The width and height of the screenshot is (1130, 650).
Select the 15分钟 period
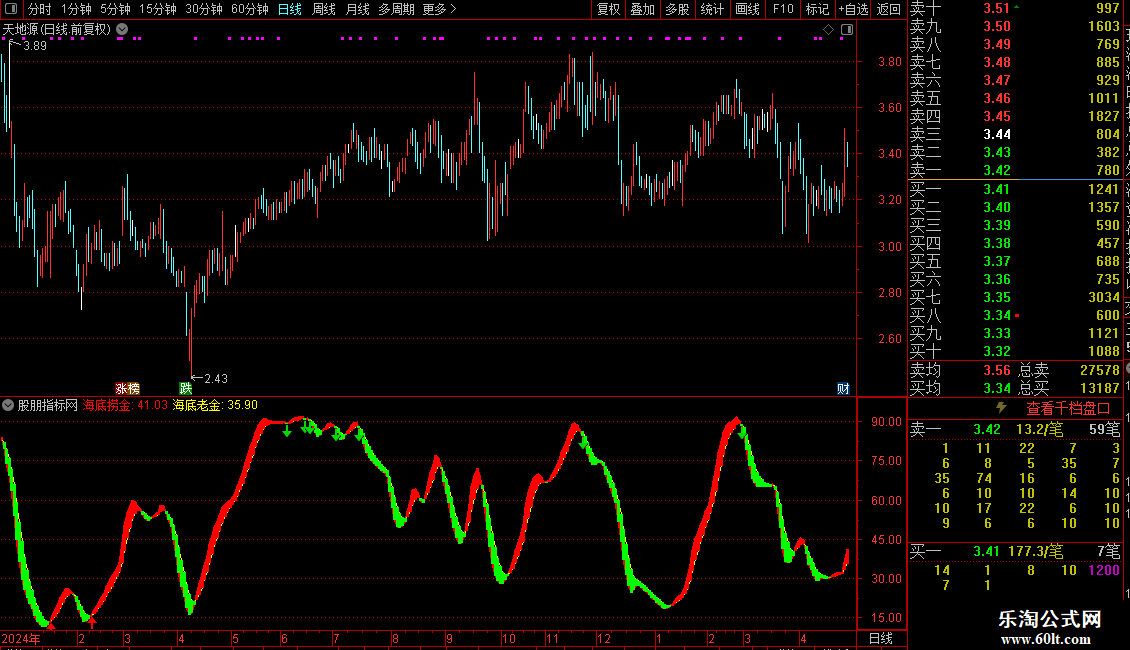(x=158, y=9)
